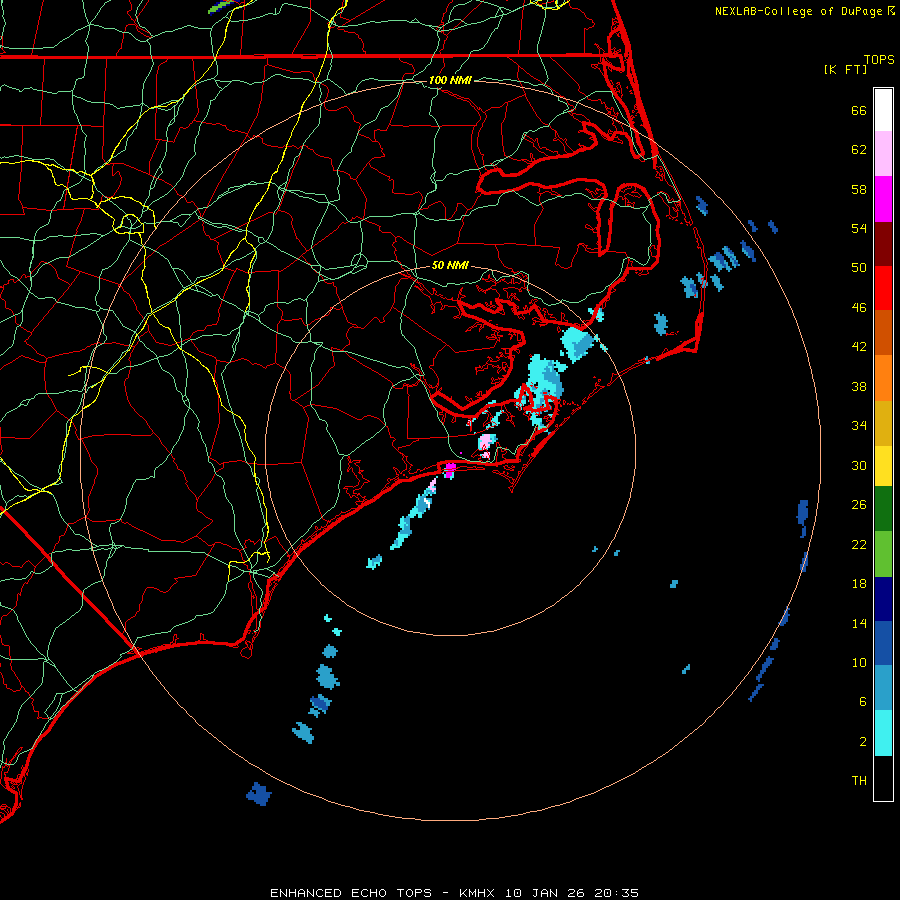900x900 pixels.
Task: Click the '38' legend scale label
Action: click(x=859, y=386)
